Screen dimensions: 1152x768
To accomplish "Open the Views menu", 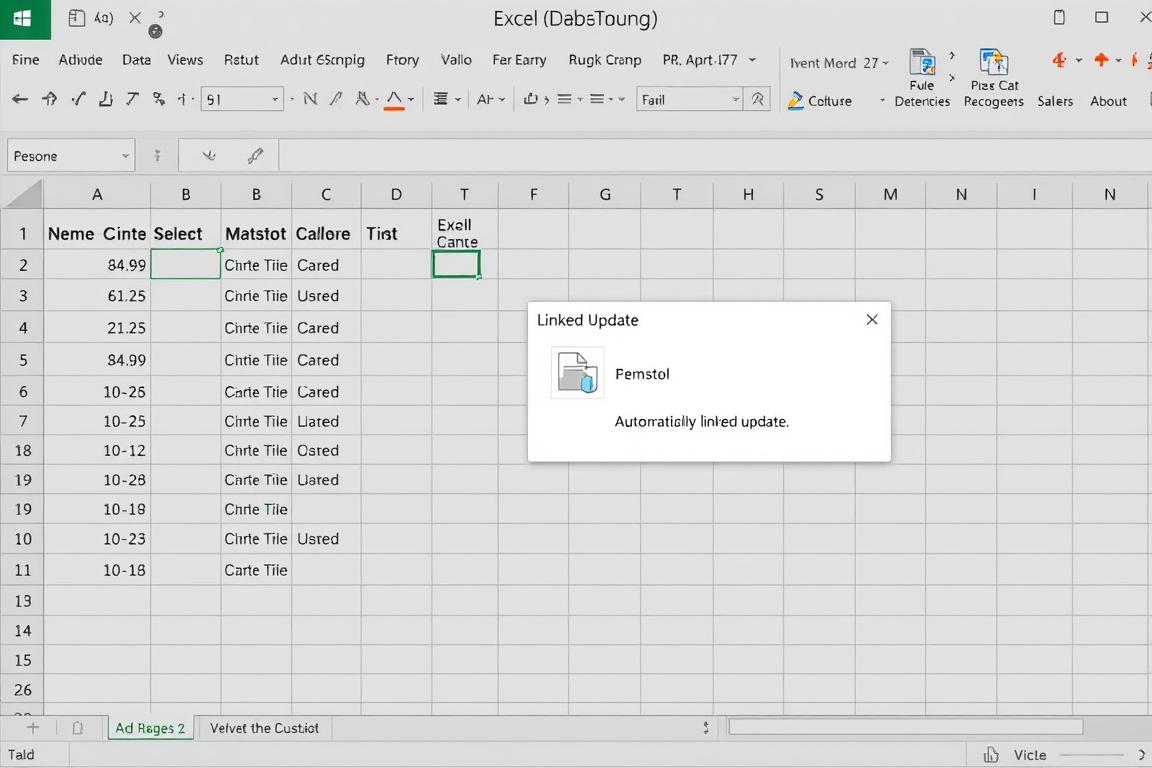I will click(185, 60).
